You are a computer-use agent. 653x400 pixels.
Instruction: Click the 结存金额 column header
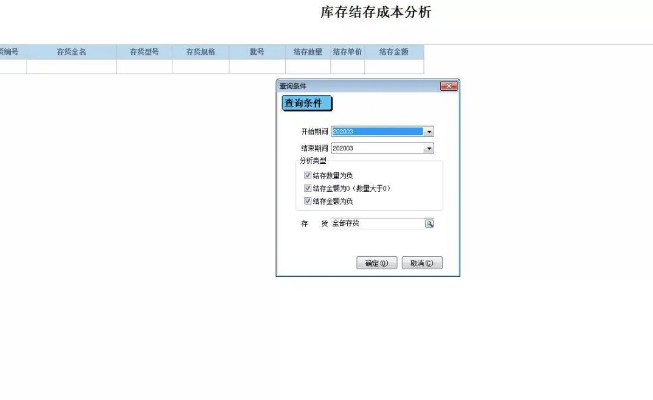pyautogui.click(x=394, y=52)
